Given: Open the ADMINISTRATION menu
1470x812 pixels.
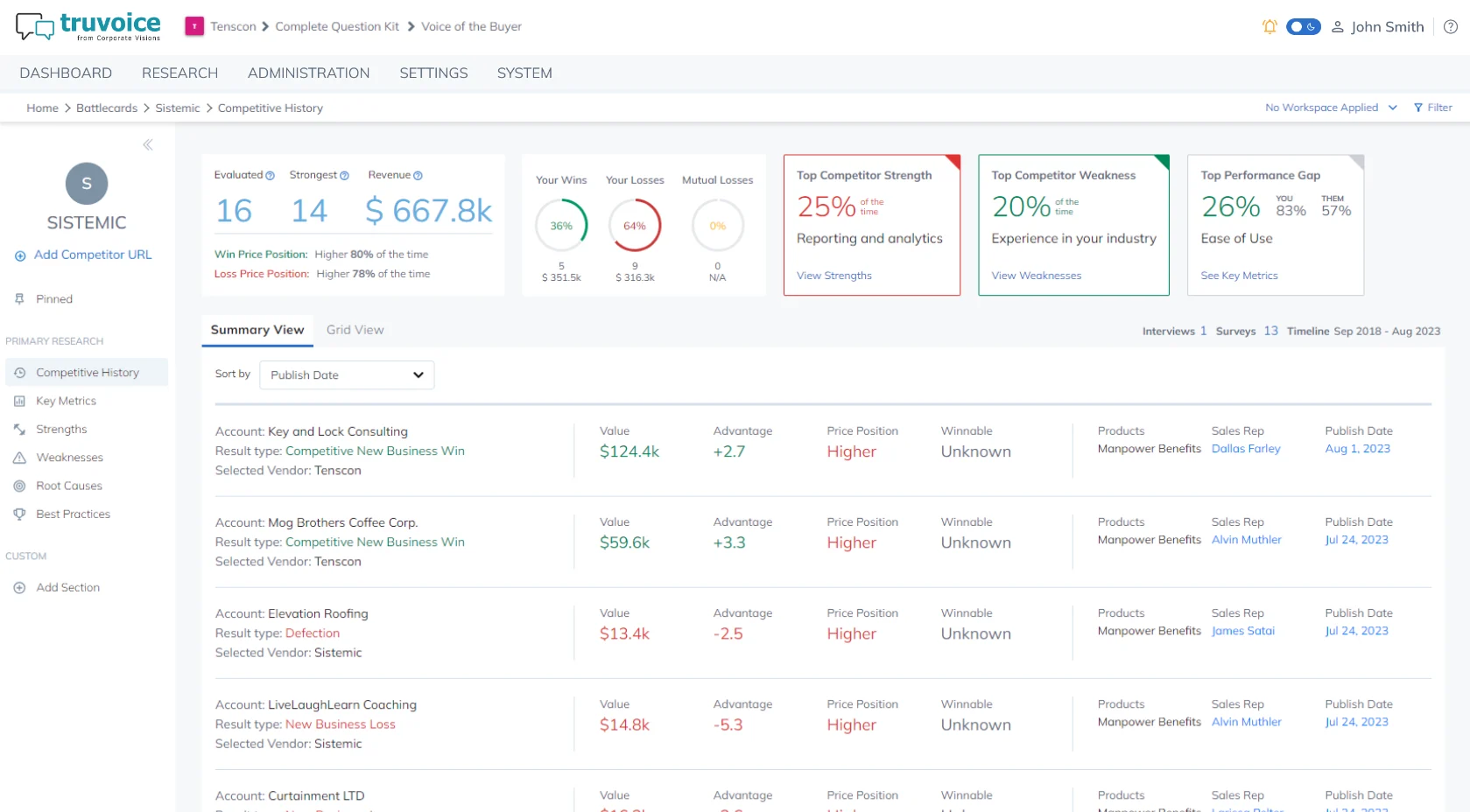Looking at the screenshot, I should [x=308, y=73].
